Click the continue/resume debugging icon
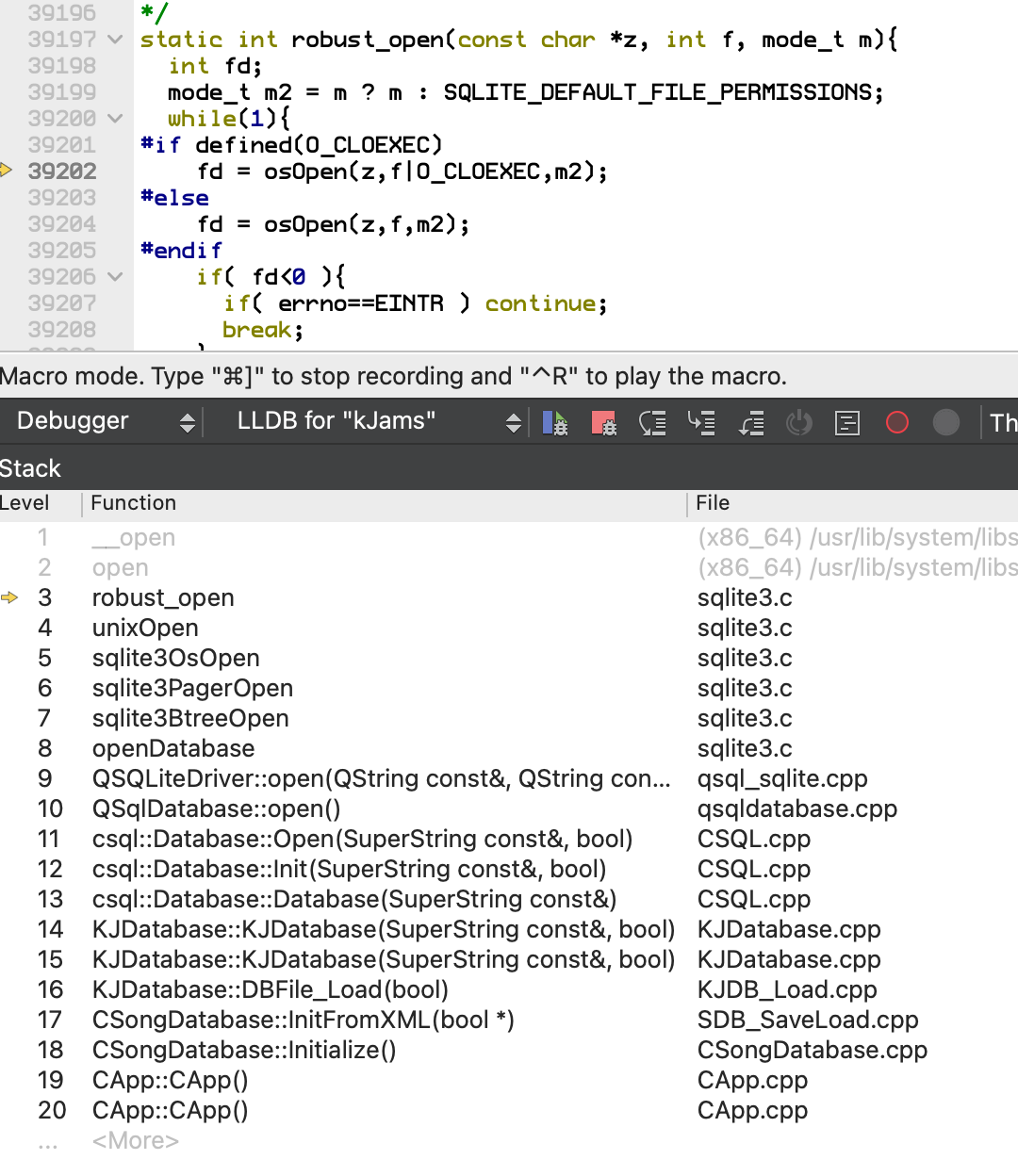Screen dimensions: 1018x1176 point(555,422)
